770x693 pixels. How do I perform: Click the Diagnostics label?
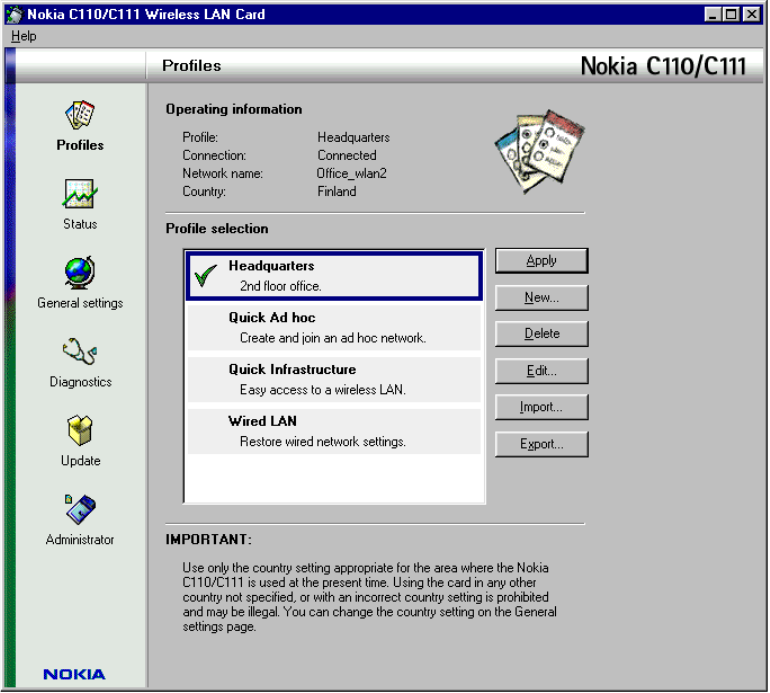pos(81,382)
